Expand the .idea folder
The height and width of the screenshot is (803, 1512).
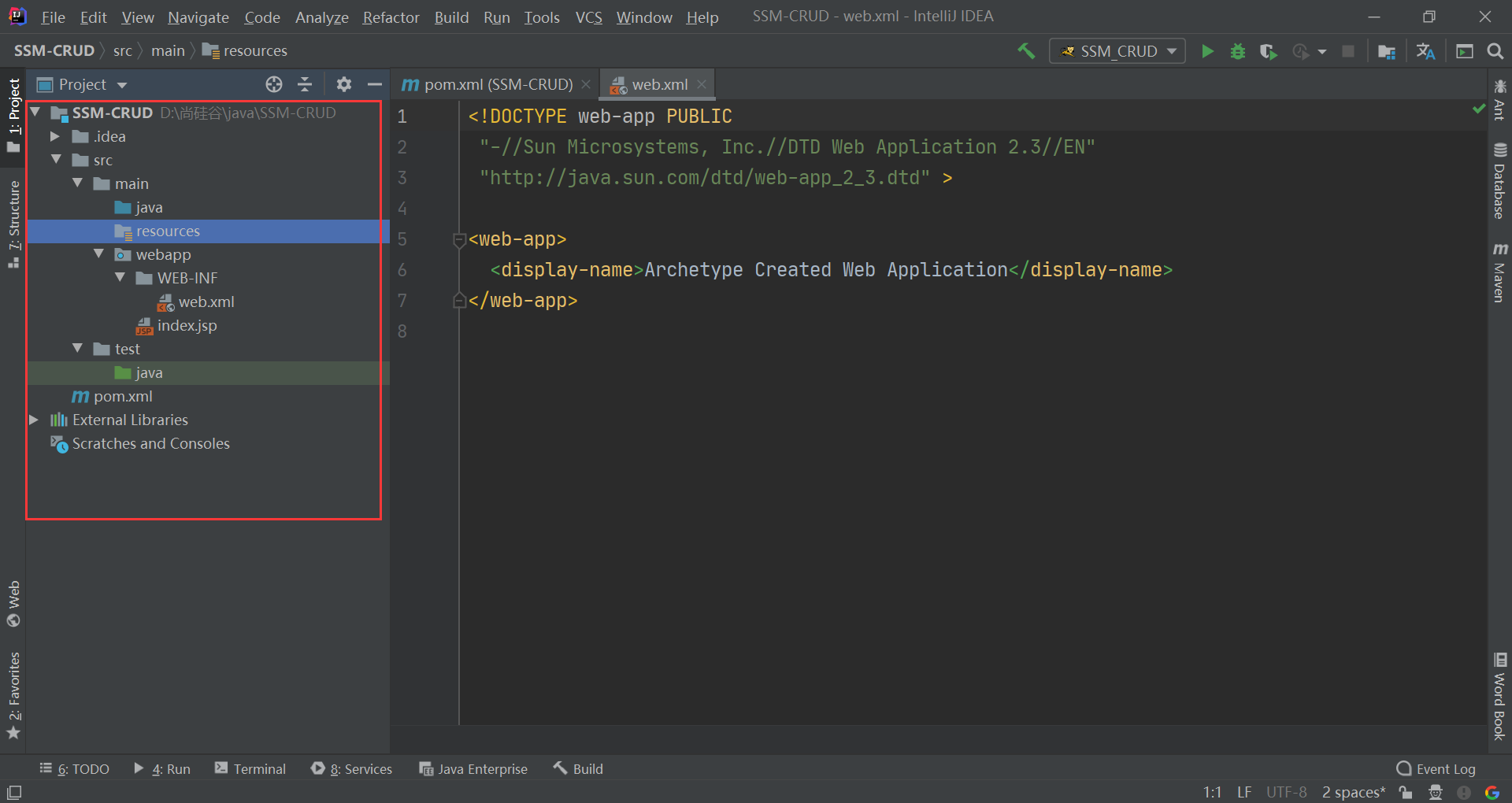55,136
